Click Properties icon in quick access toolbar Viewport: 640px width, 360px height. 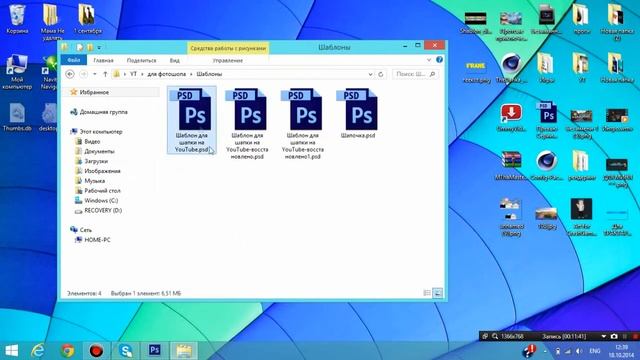click(x=80, y=47)
